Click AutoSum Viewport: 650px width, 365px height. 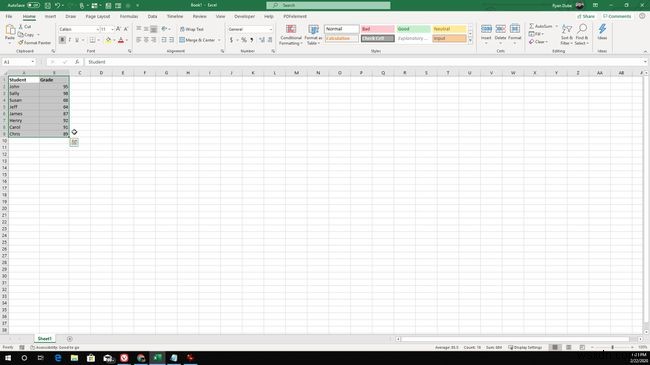pyautogui.click(x=541, y=26)
